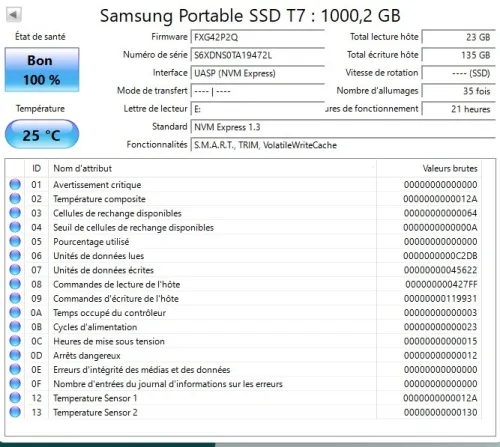Go to previous disk using back arrow
This screenshot has width=500, height=447.
click(14, 15)
